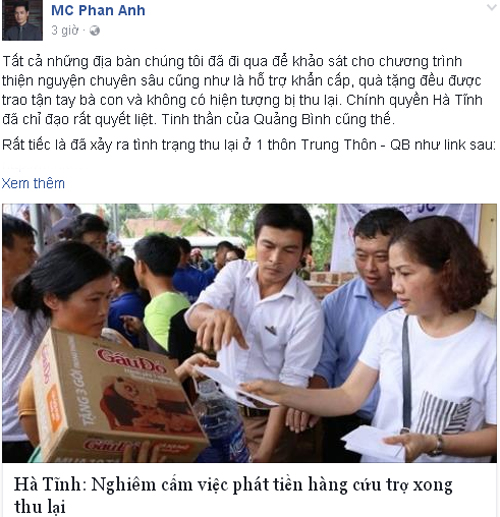Click the line "đã chỉ đạo rất quyết liệt"

(x=79, y=119)
